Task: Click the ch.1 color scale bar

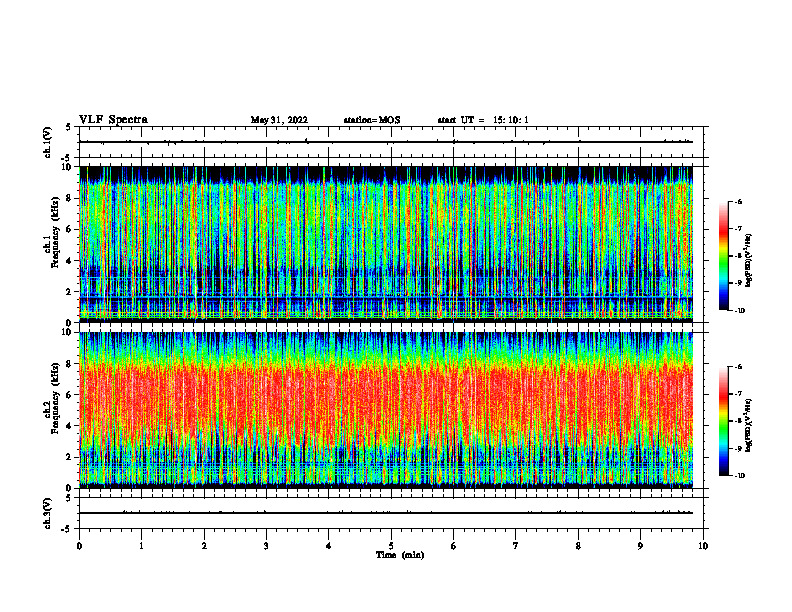Action: (x=723, y=256)
